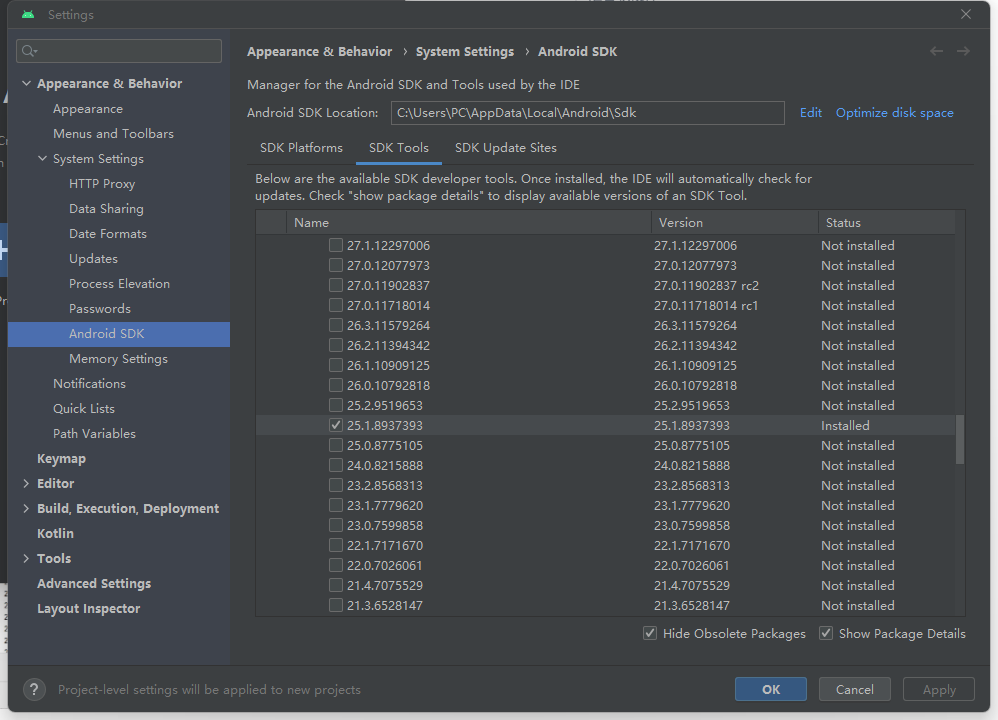Click the Name column header
Viewport: 998px width, 720px height.
469,223
